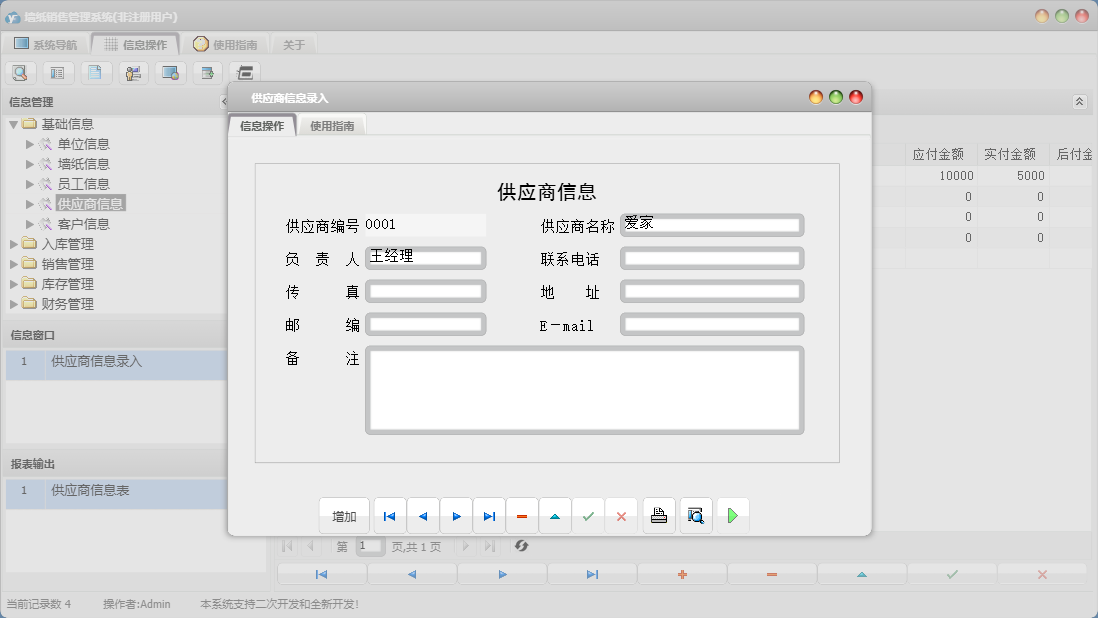Expand the 入库管理 folder in the tree

[13, 243]
